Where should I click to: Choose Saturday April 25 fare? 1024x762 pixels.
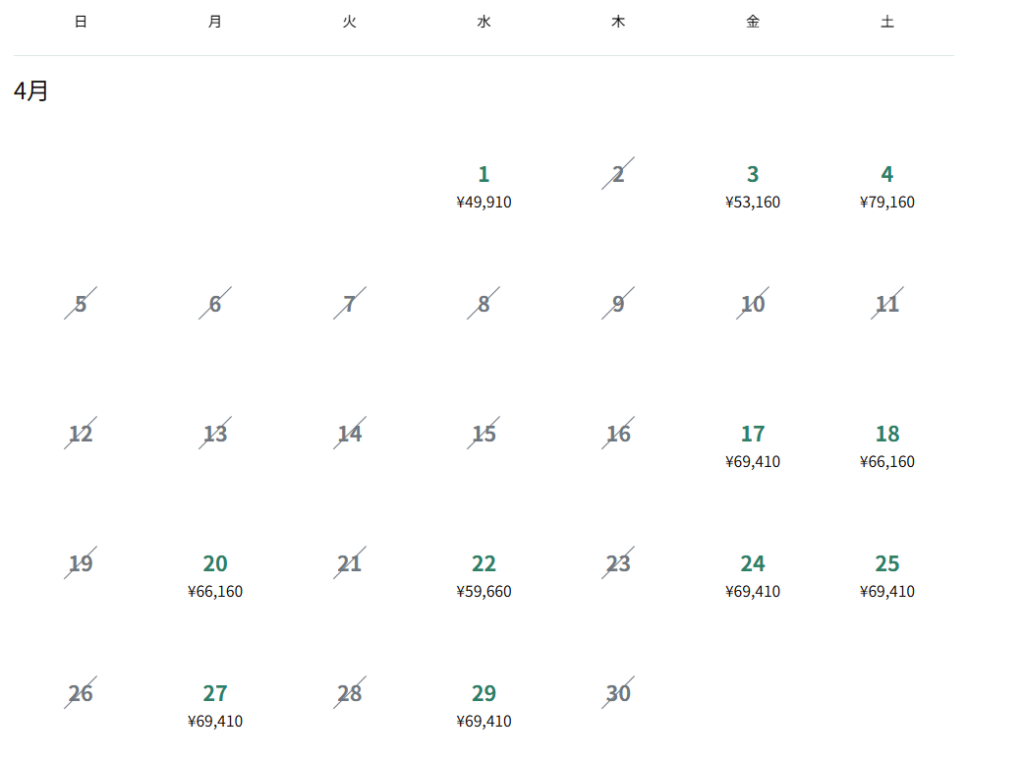(886, 576)
